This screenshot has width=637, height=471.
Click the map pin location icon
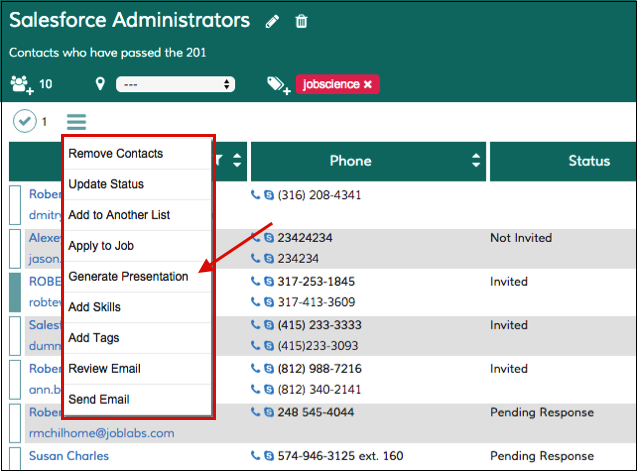tap(100, 84)
